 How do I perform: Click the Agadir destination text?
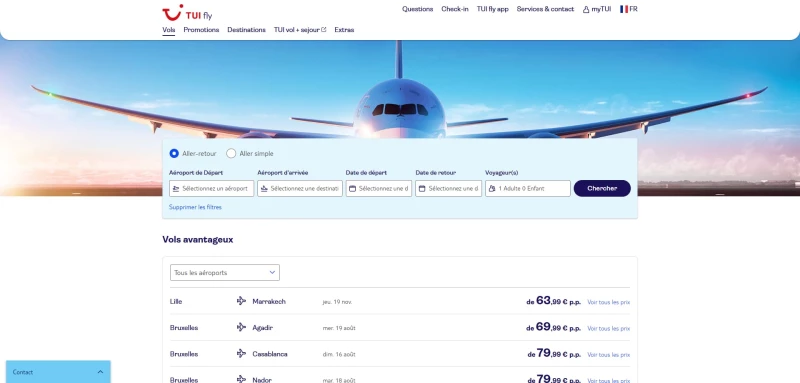click(x=263, y=328)
